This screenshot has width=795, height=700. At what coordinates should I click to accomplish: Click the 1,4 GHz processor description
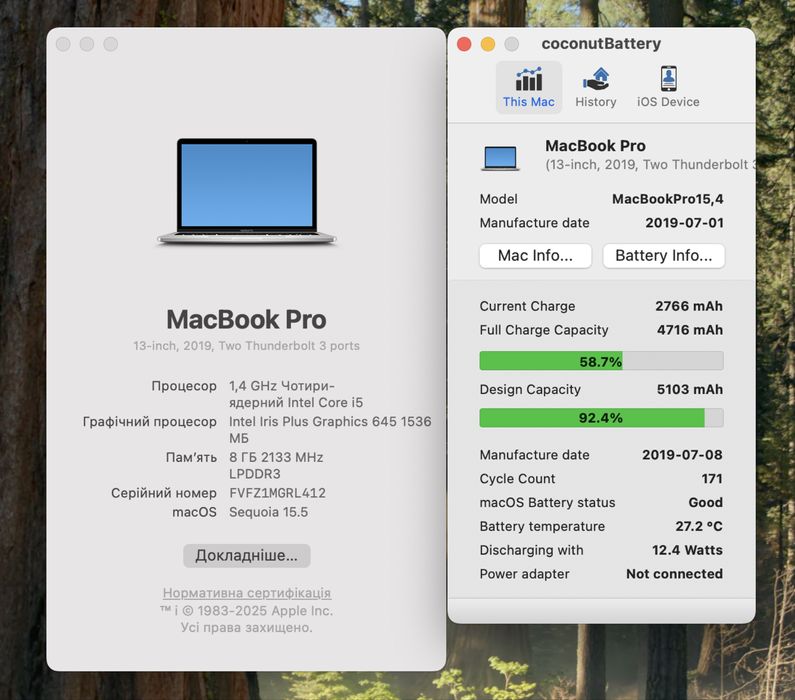296,394
